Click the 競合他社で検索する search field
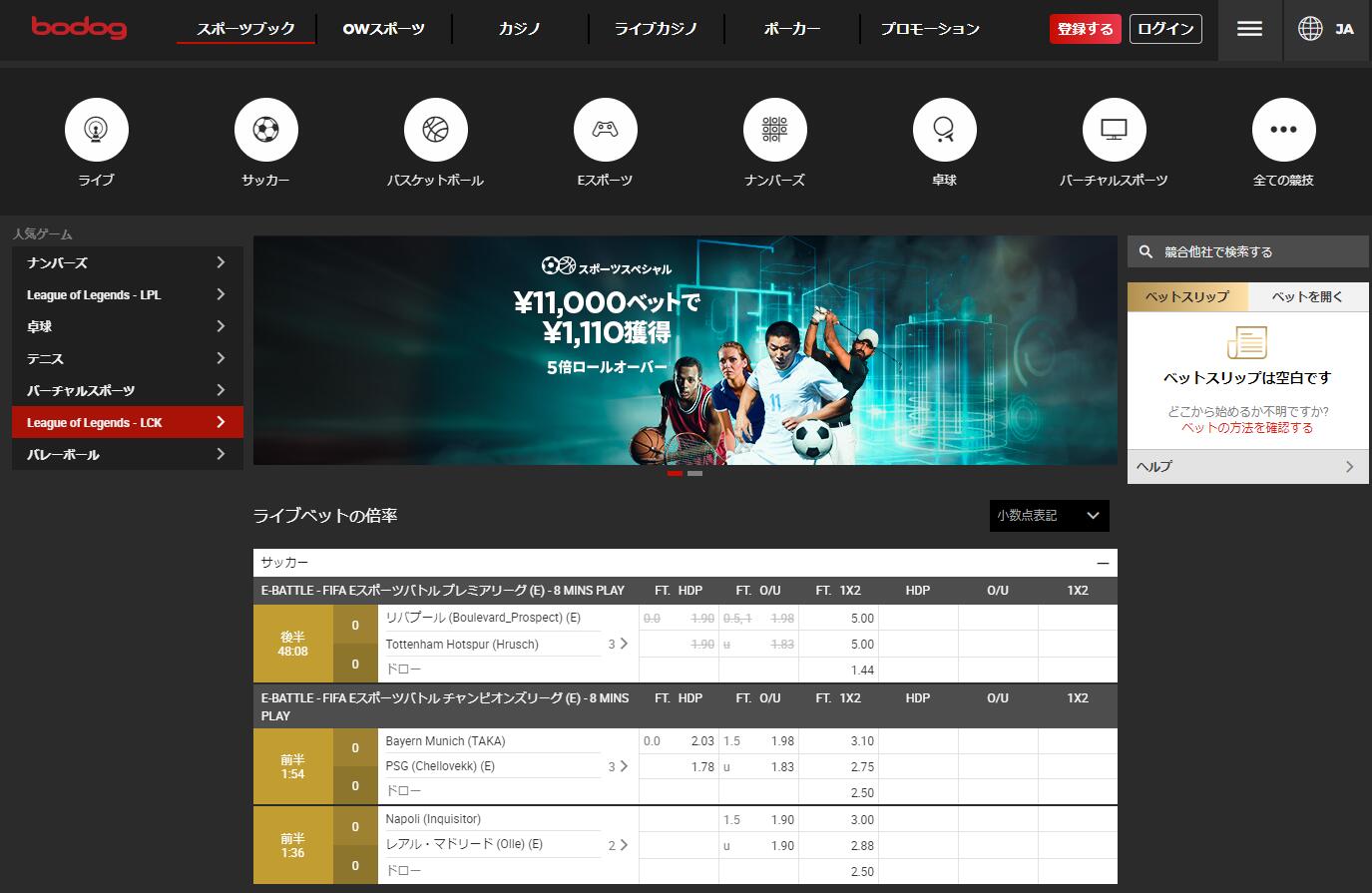Image resolution: width=1372 pixels, height=893 pixels. click(x=1248, y=251)
